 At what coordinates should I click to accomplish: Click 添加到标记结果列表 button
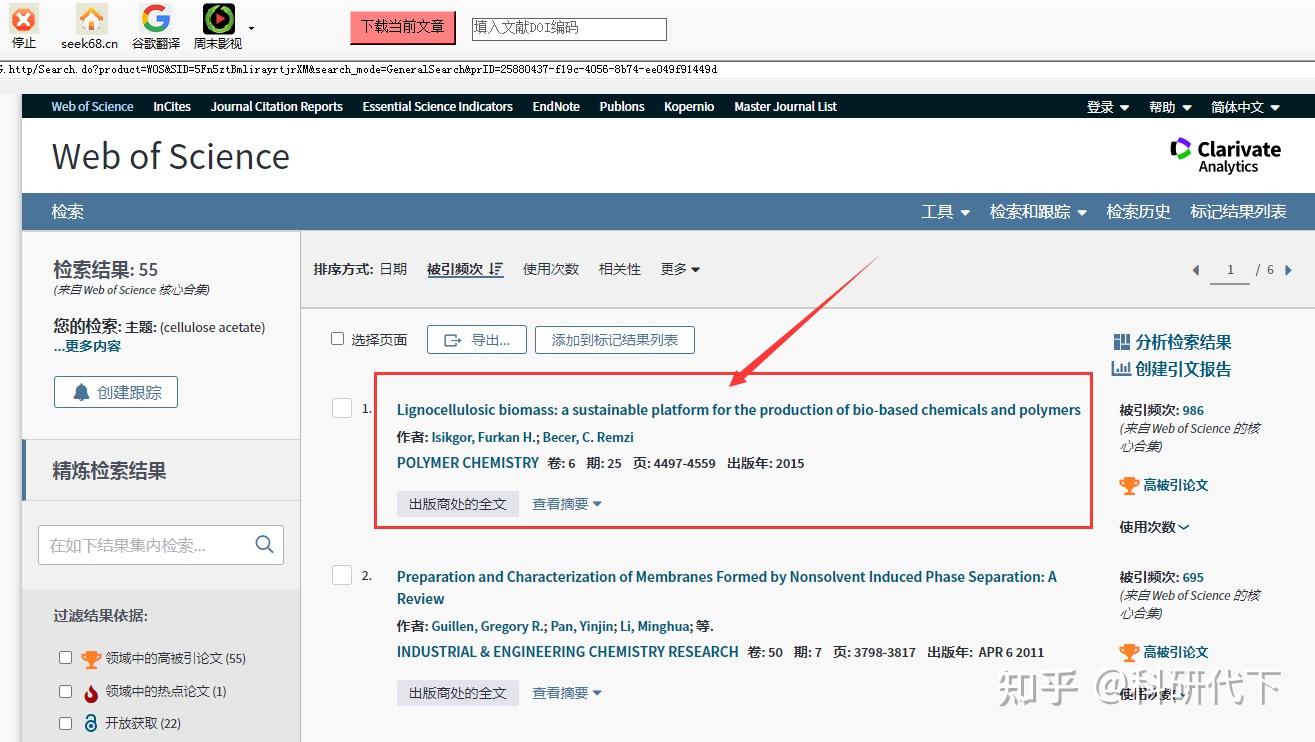(x=615, y=340)
